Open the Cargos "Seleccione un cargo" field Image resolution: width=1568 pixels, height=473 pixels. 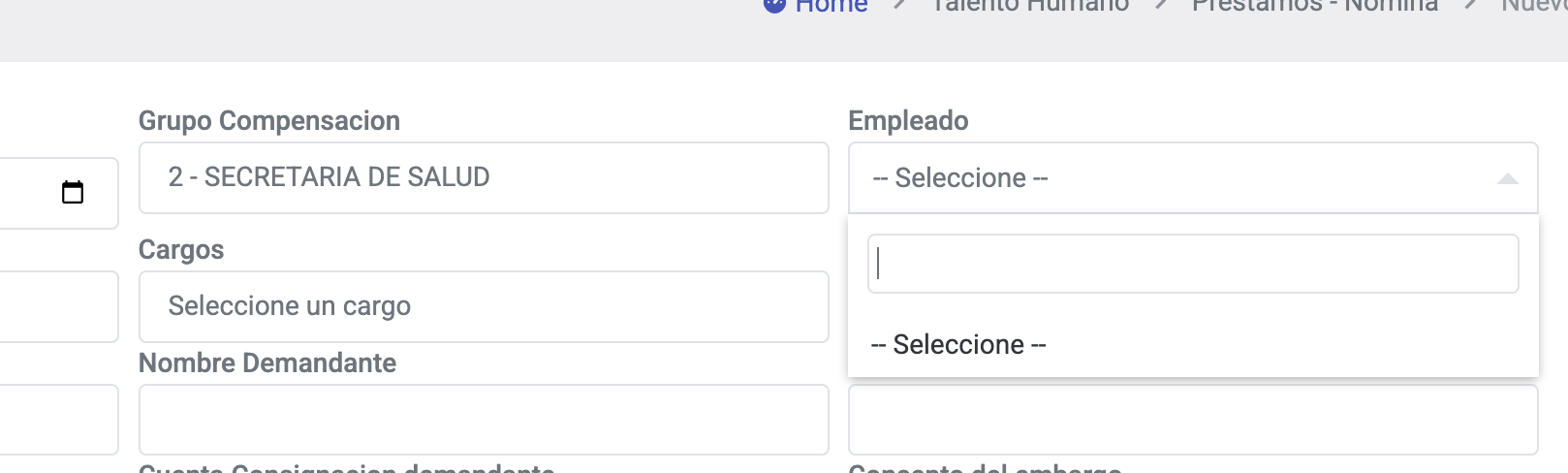(x=483, y=306)
